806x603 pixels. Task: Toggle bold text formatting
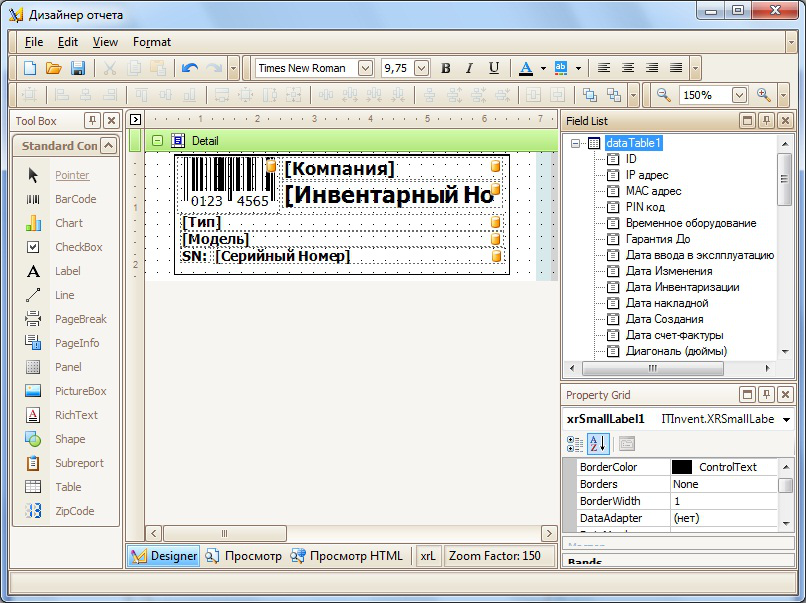(445, 68)
